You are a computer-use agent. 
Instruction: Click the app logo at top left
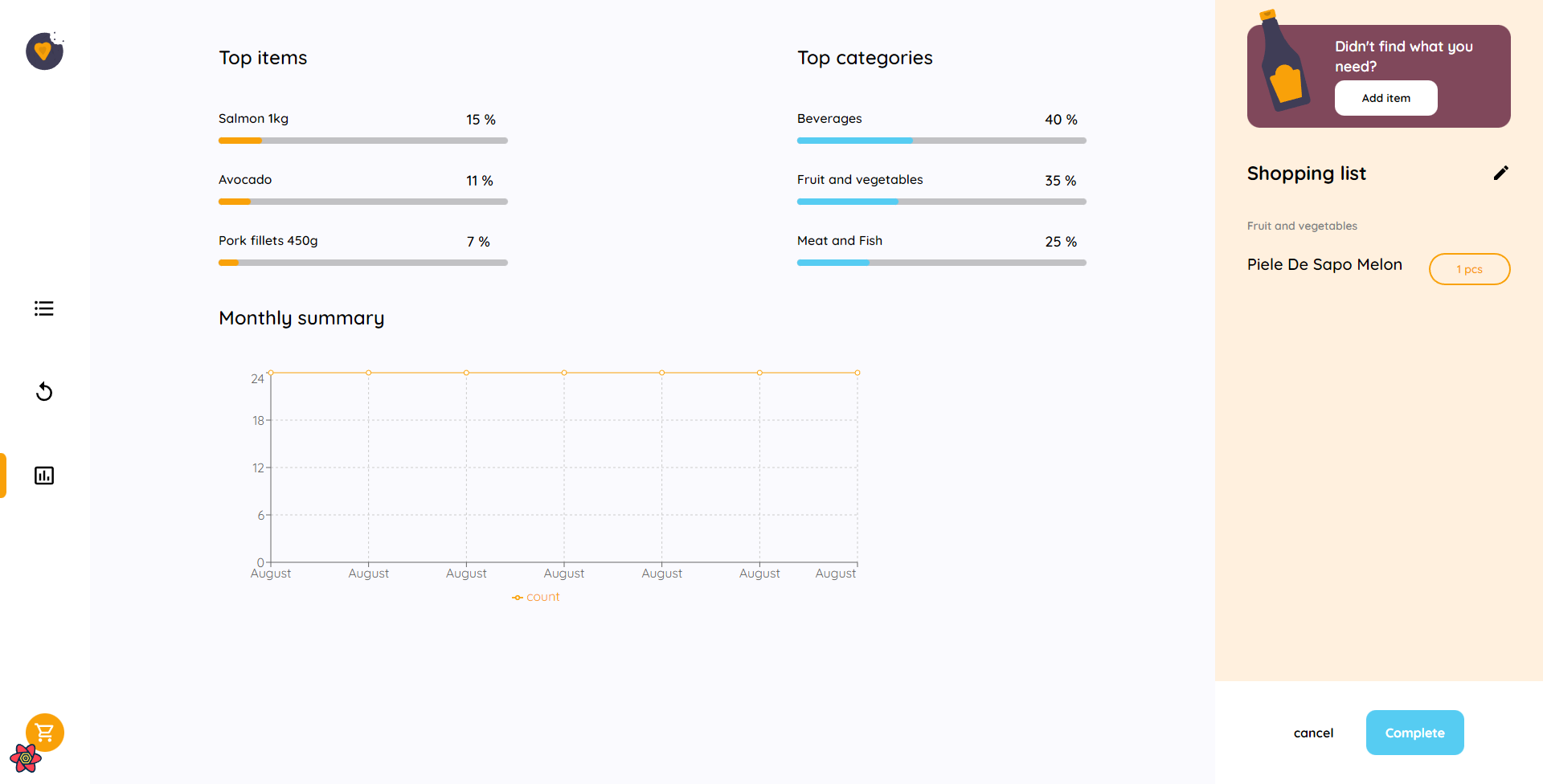[x=45, y=51]
